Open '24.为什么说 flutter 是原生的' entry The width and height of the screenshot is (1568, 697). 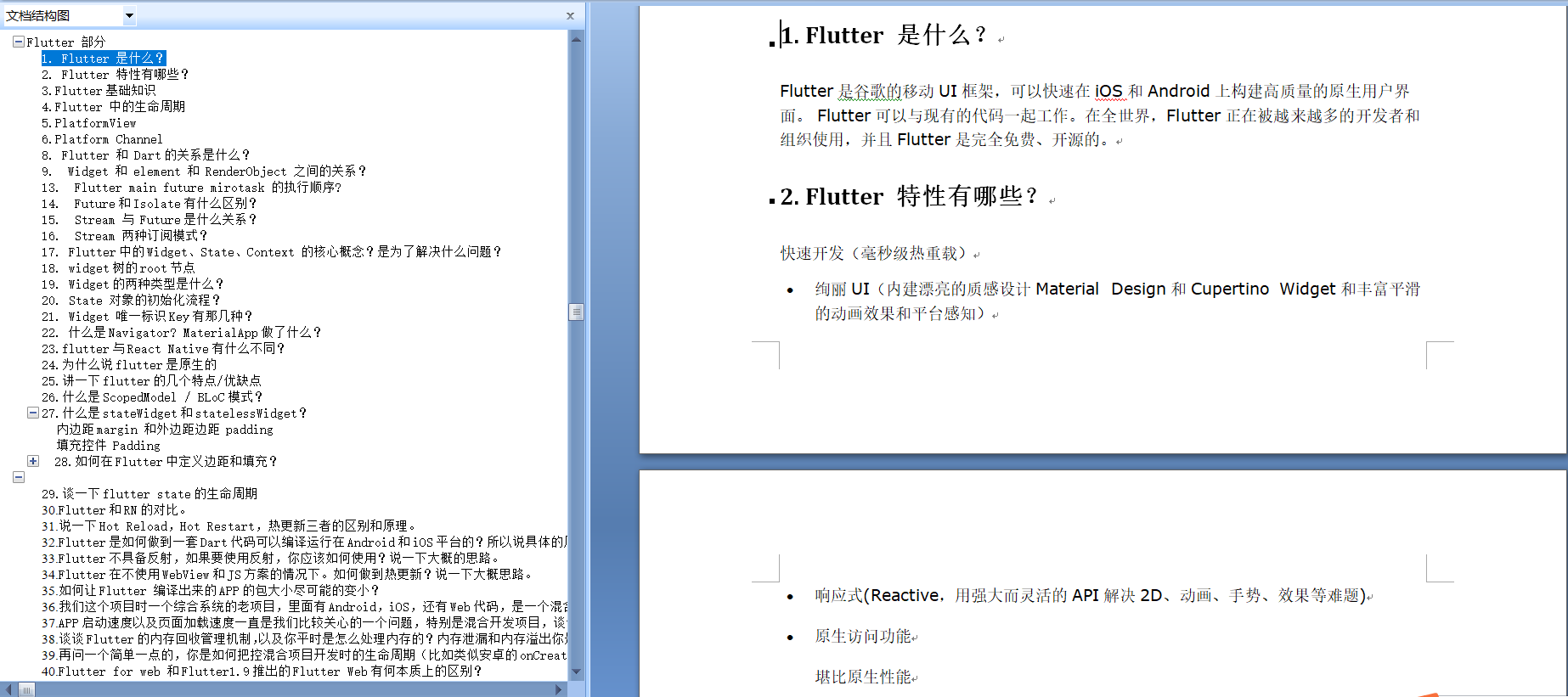(129, 364)
